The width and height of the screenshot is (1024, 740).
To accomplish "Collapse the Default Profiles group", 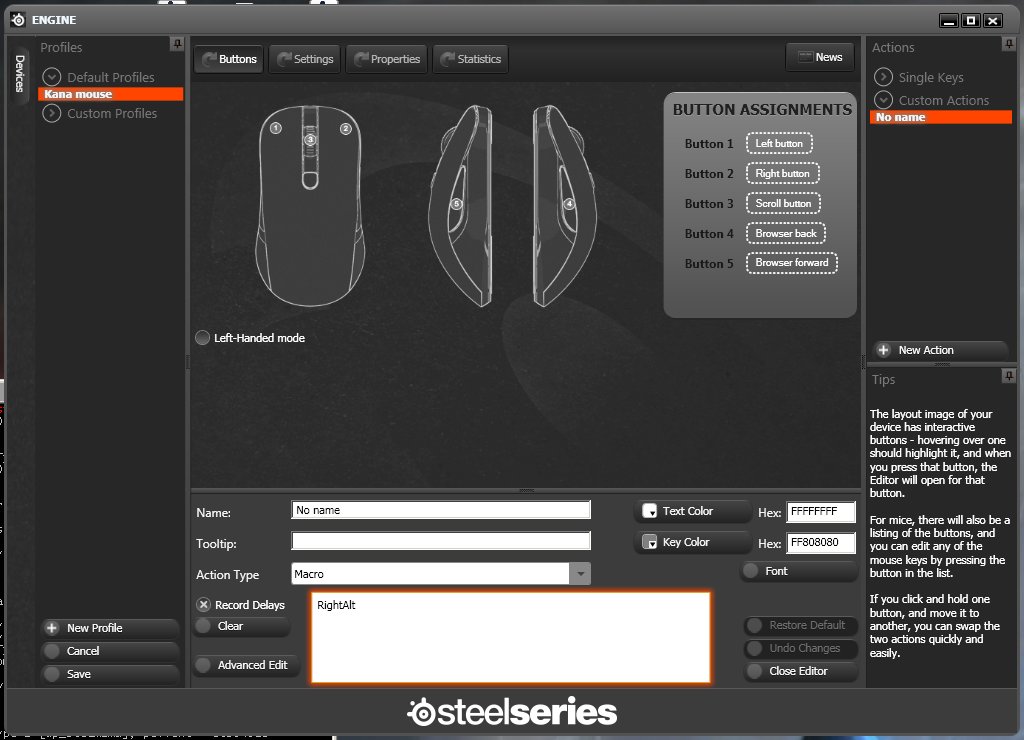I will click(x=52, y=77).
